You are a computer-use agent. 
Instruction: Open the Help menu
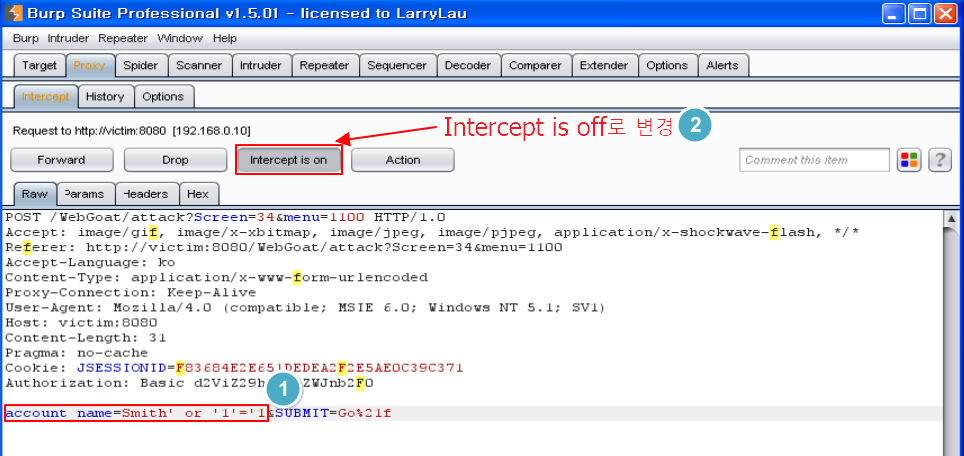[225, 38]
